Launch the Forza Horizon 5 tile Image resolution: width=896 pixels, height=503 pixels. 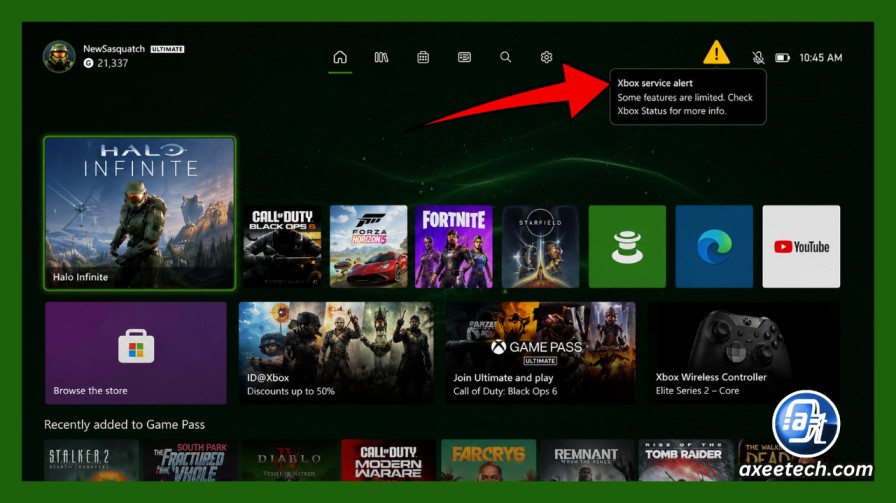369,246
